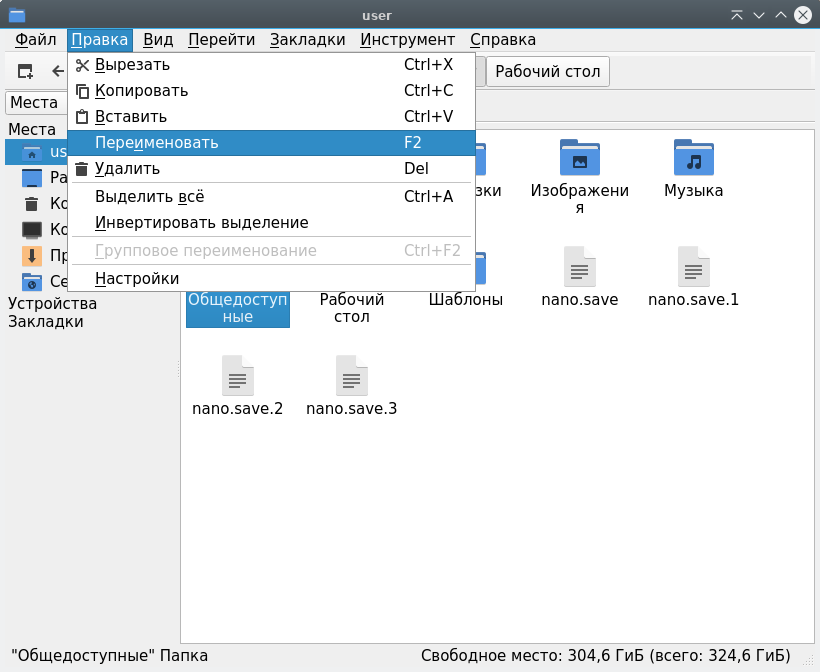Select the Computer monitor icon in the sidebar
This screenshot has height=672, width=820.
32,230
